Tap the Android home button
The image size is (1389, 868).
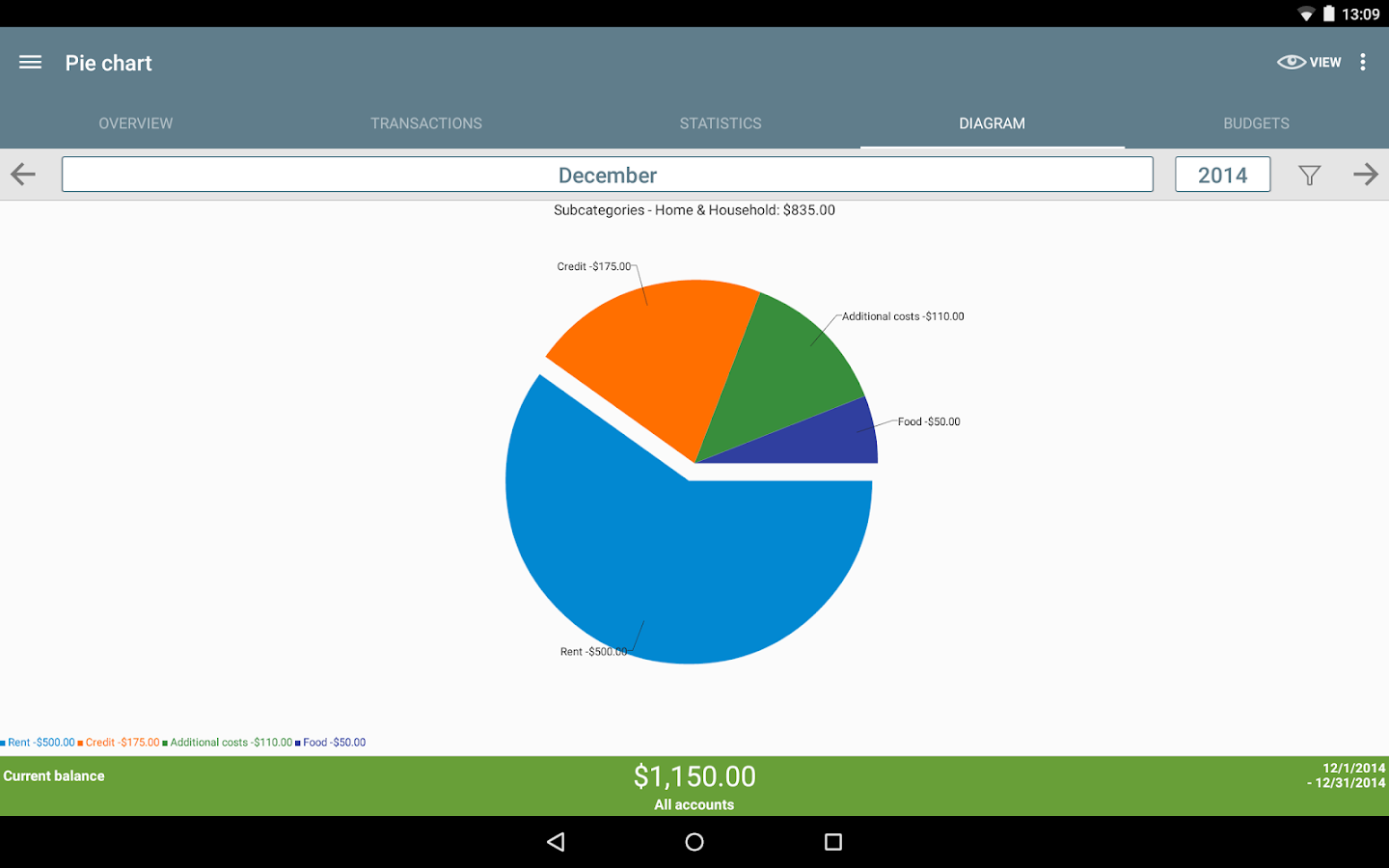pos(694,842)
